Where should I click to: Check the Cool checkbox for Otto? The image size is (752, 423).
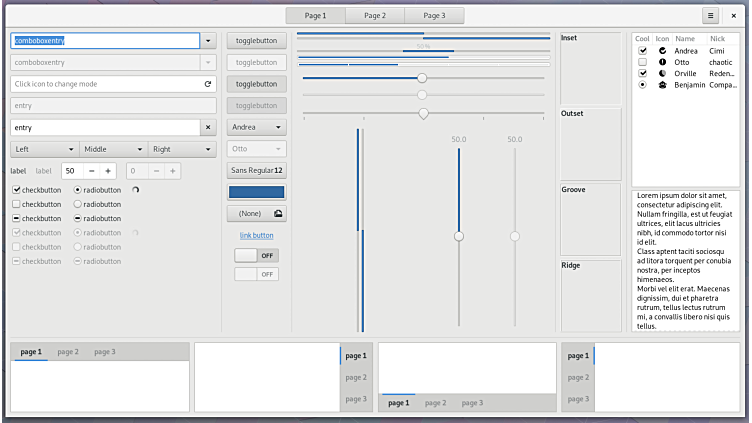pyautogui.click(x=642, y=62)
